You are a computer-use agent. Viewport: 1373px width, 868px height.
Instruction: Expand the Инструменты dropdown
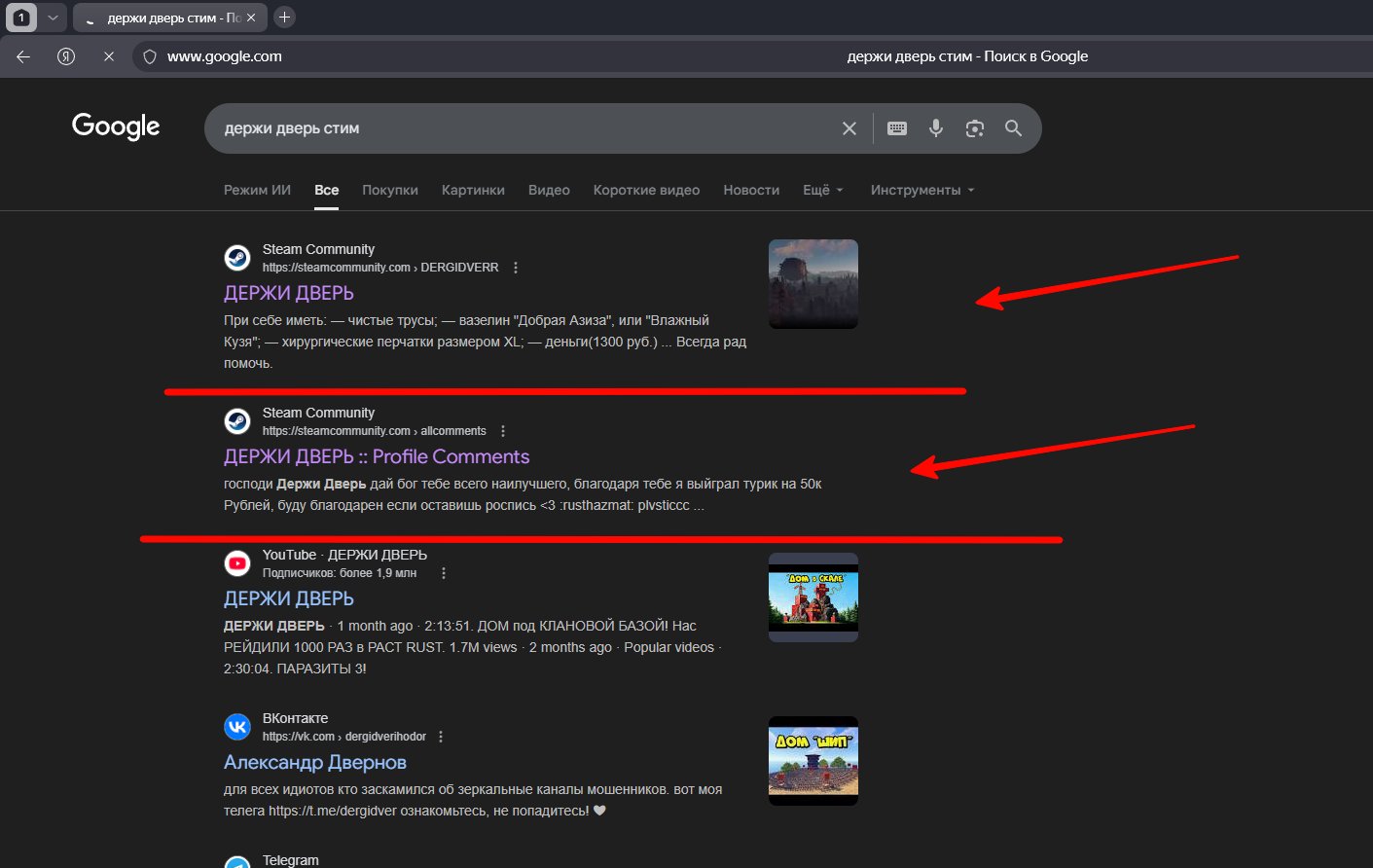[x=922, y=190]
